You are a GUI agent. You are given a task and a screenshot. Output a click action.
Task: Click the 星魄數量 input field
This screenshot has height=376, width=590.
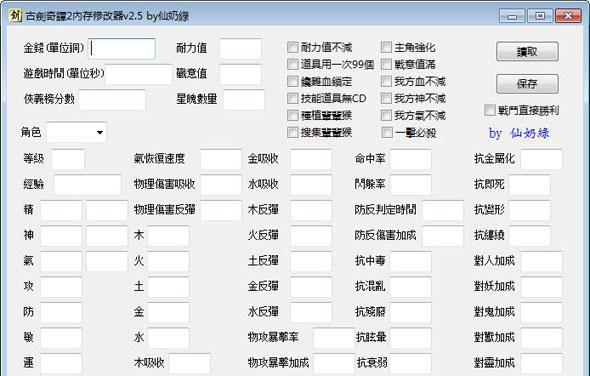coord(244,99)
